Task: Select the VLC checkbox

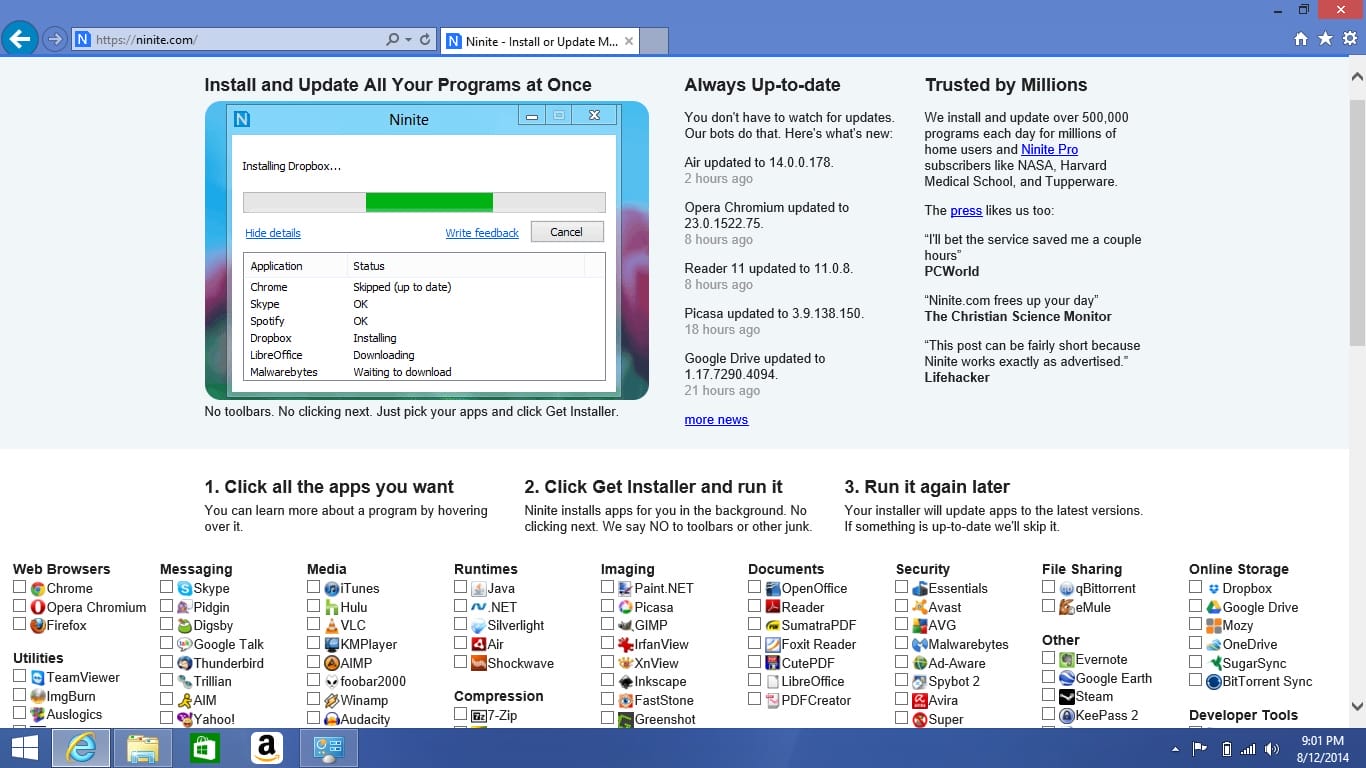Action: click(x=314, y=625)
